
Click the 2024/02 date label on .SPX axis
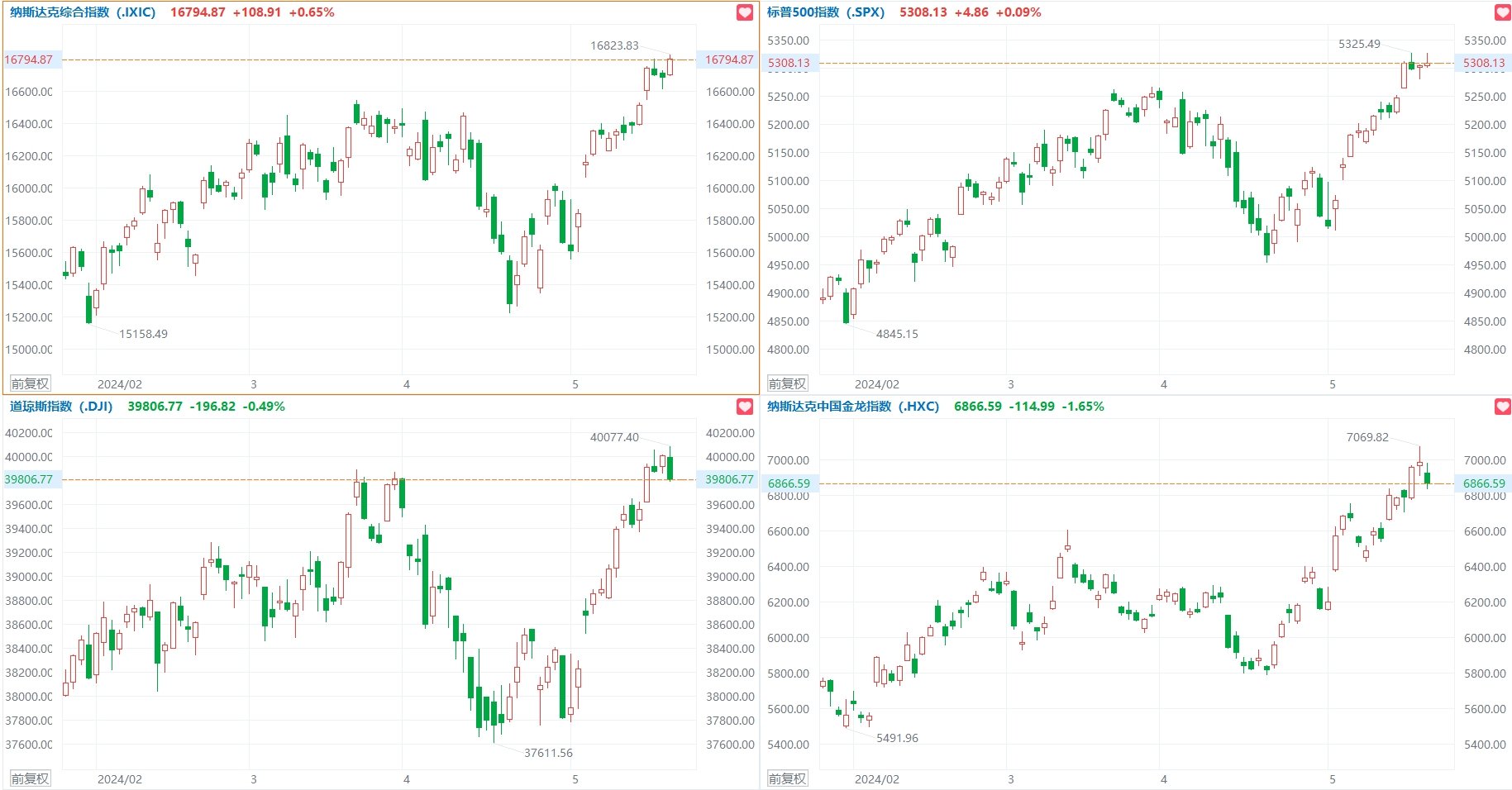pos(876,384)
